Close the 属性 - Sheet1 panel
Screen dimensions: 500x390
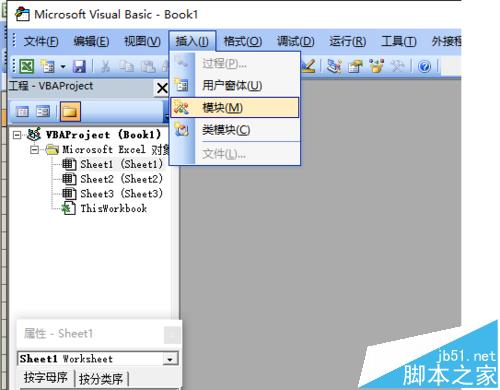(172, 334)
